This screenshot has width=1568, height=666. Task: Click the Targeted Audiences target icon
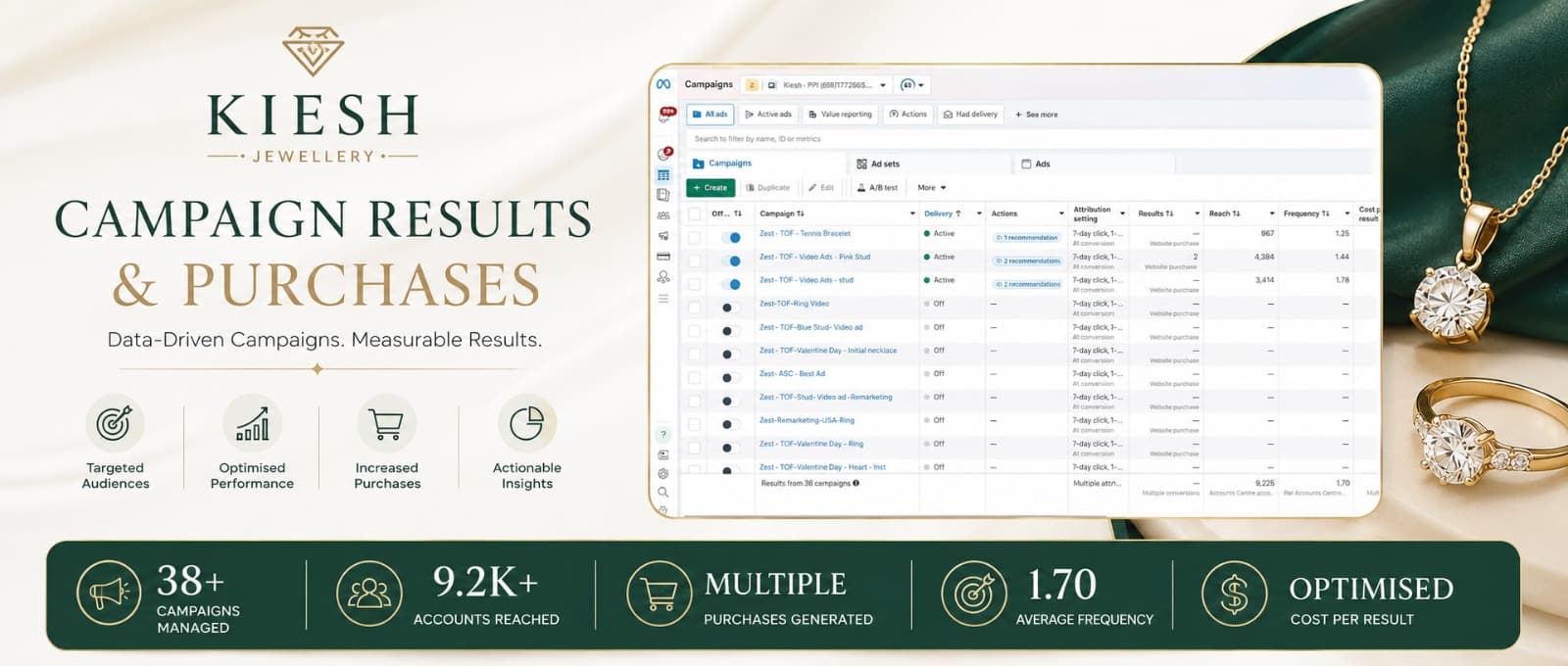115,423
